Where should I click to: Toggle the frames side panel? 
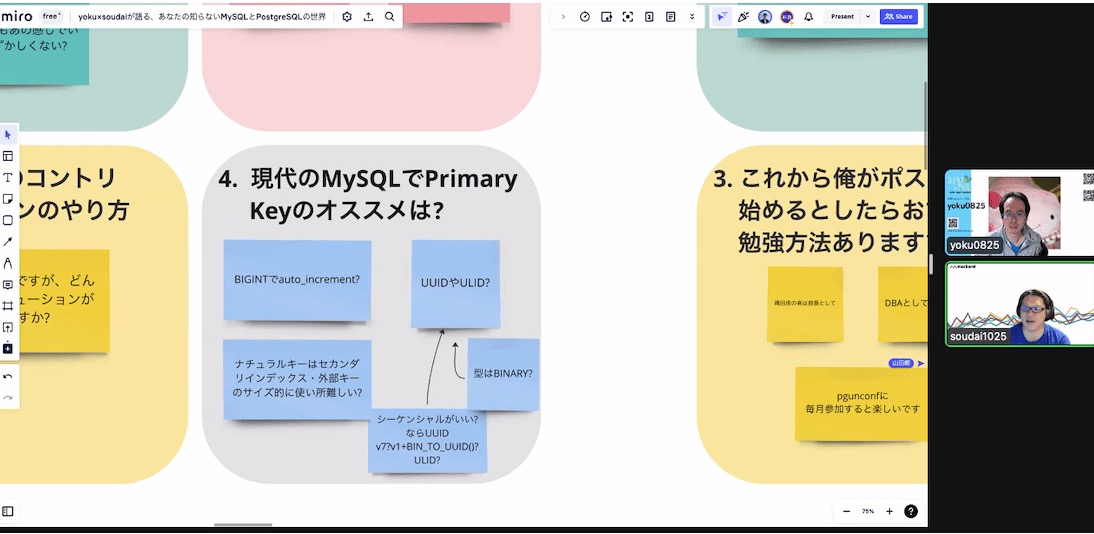pyautogui.click(x=8, y=511)
